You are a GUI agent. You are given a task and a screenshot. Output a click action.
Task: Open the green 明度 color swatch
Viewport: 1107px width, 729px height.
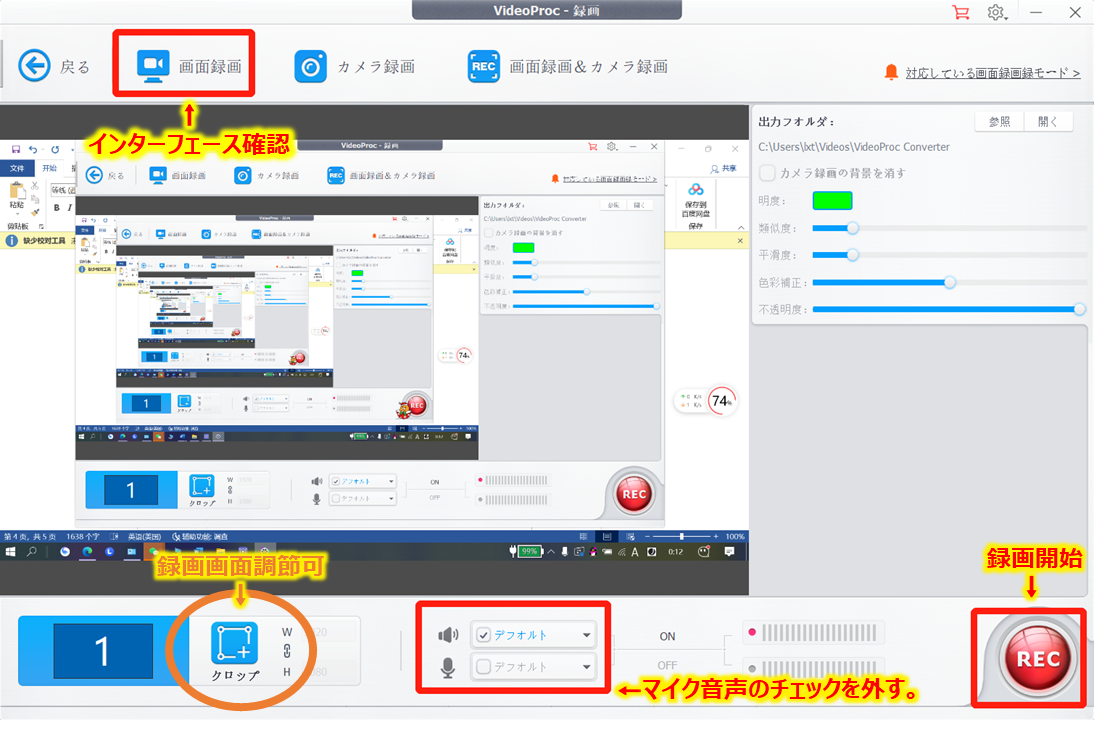pos(832,200)
